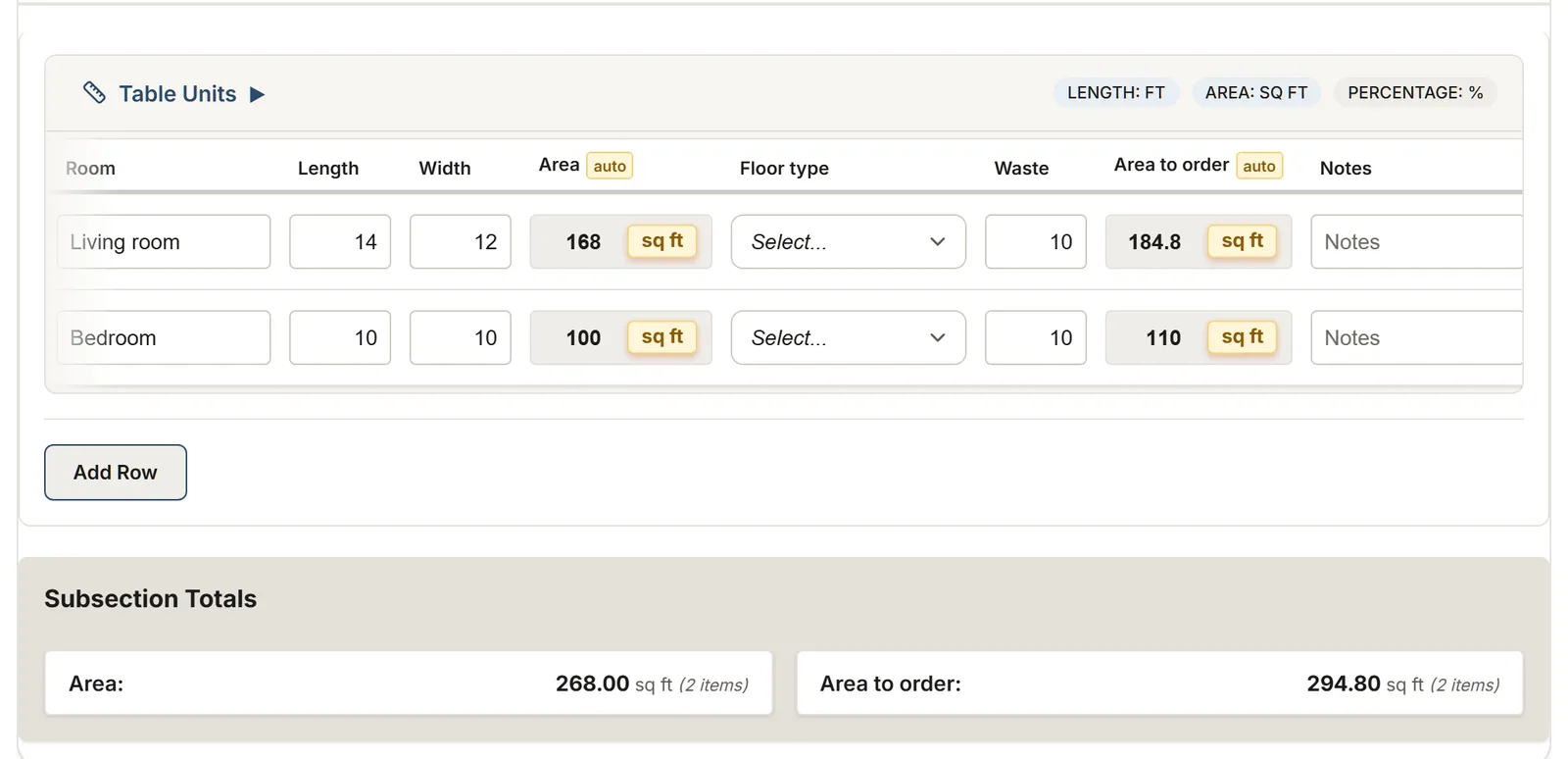Click the Table Units heading text
Image resolution: width=1568 pixels, height=759 pixels.
[177, 94]
